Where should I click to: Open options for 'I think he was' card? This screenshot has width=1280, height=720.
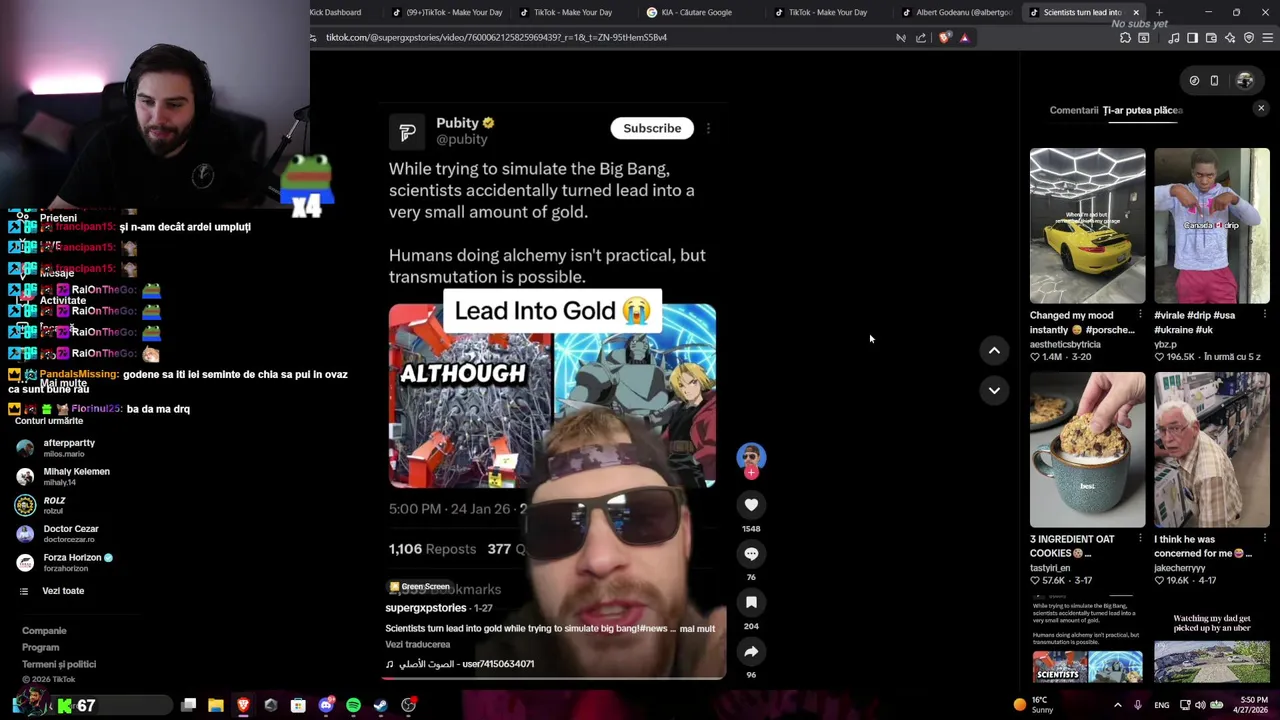click(x=1264, y=539)
